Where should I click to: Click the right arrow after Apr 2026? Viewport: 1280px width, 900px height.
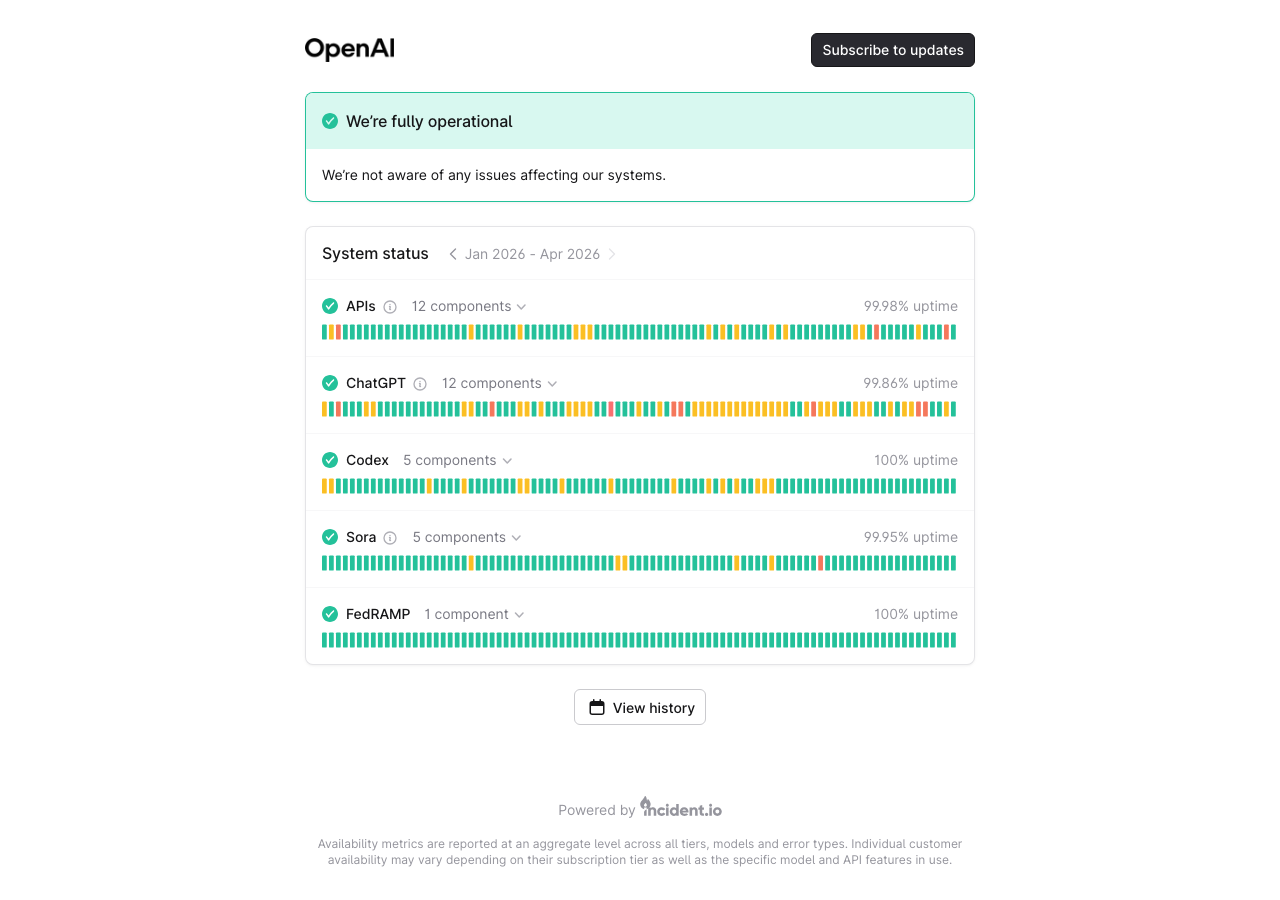[x=613, y=254]
